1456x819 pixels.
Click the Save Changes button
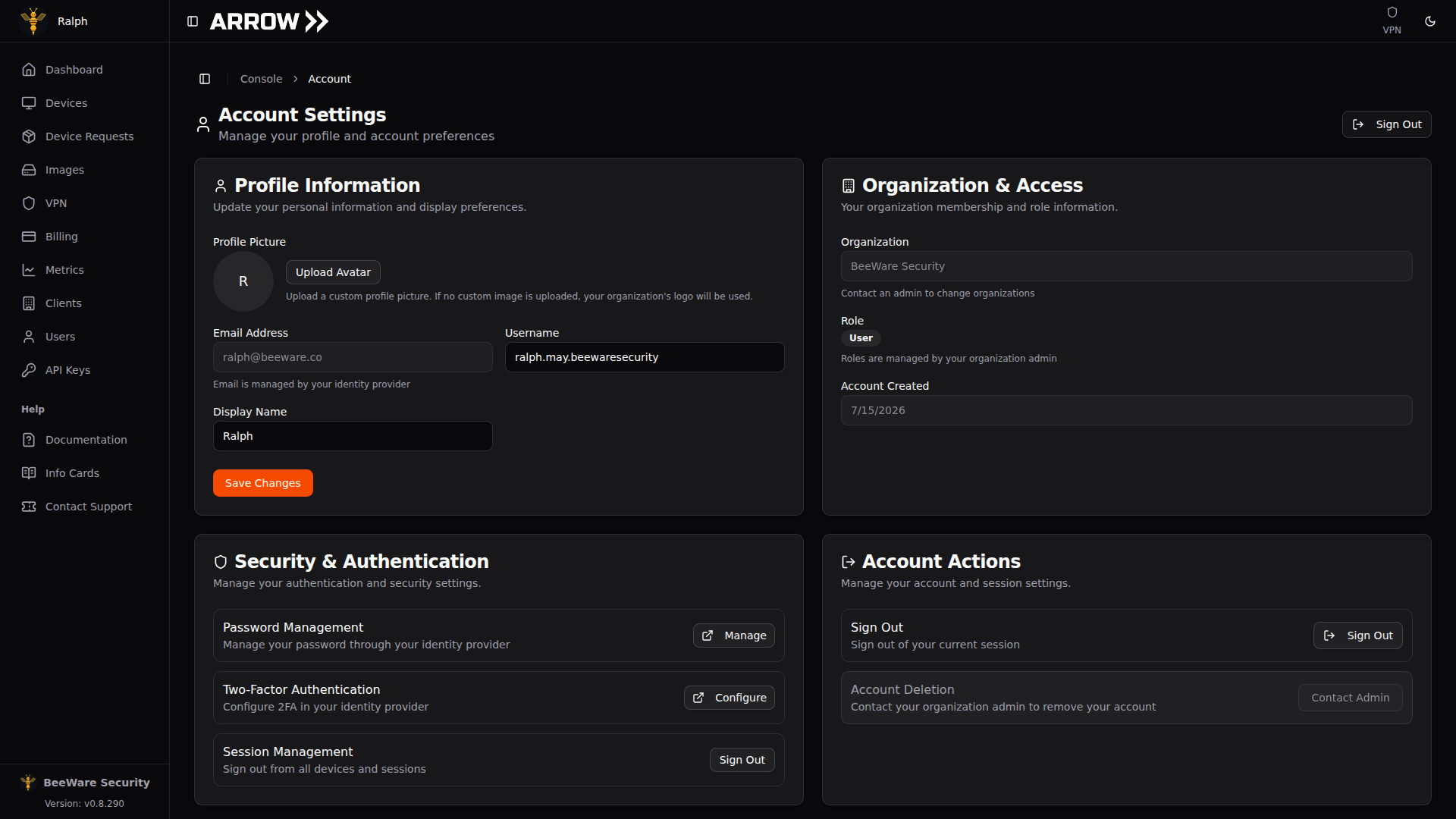(x=263, y=483)
